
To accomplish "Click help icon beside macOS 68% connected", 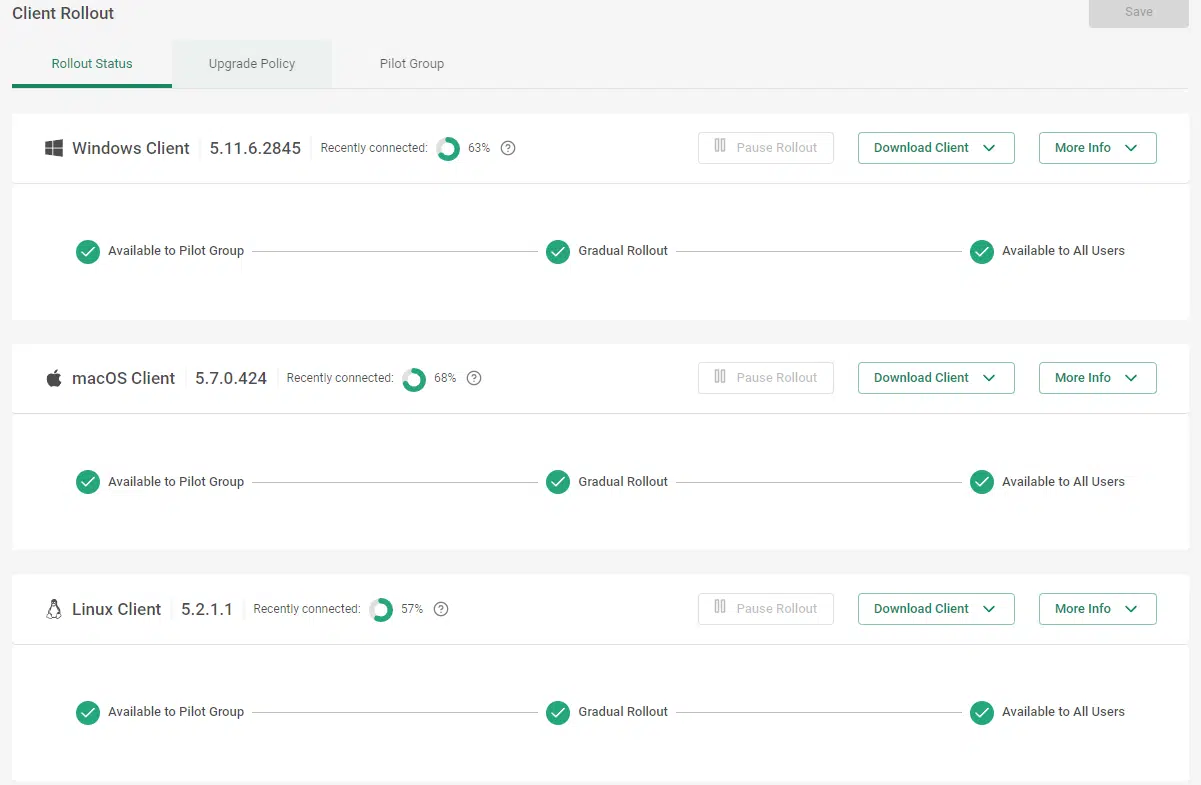I will [474, 378].
